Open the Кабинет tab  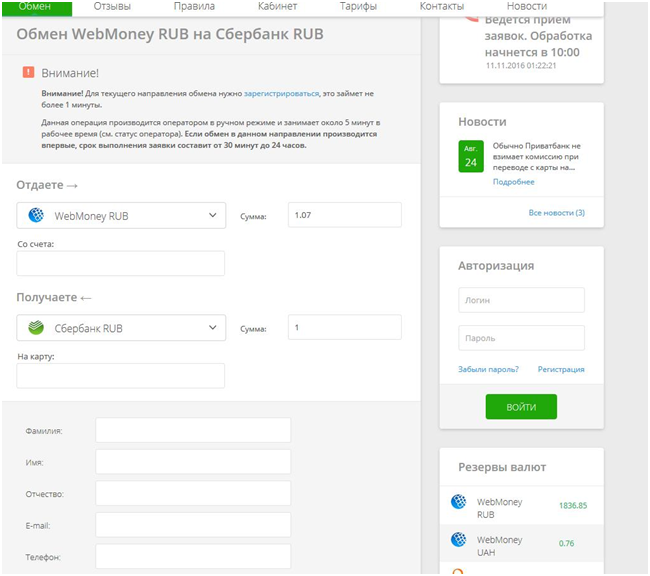coord(277,7)
